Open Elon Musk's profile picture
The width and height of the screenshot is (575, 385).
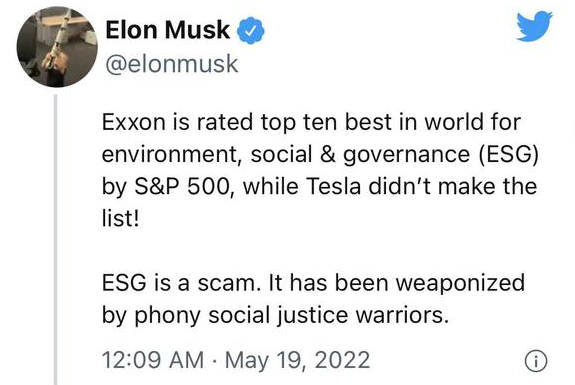(57, 47)
